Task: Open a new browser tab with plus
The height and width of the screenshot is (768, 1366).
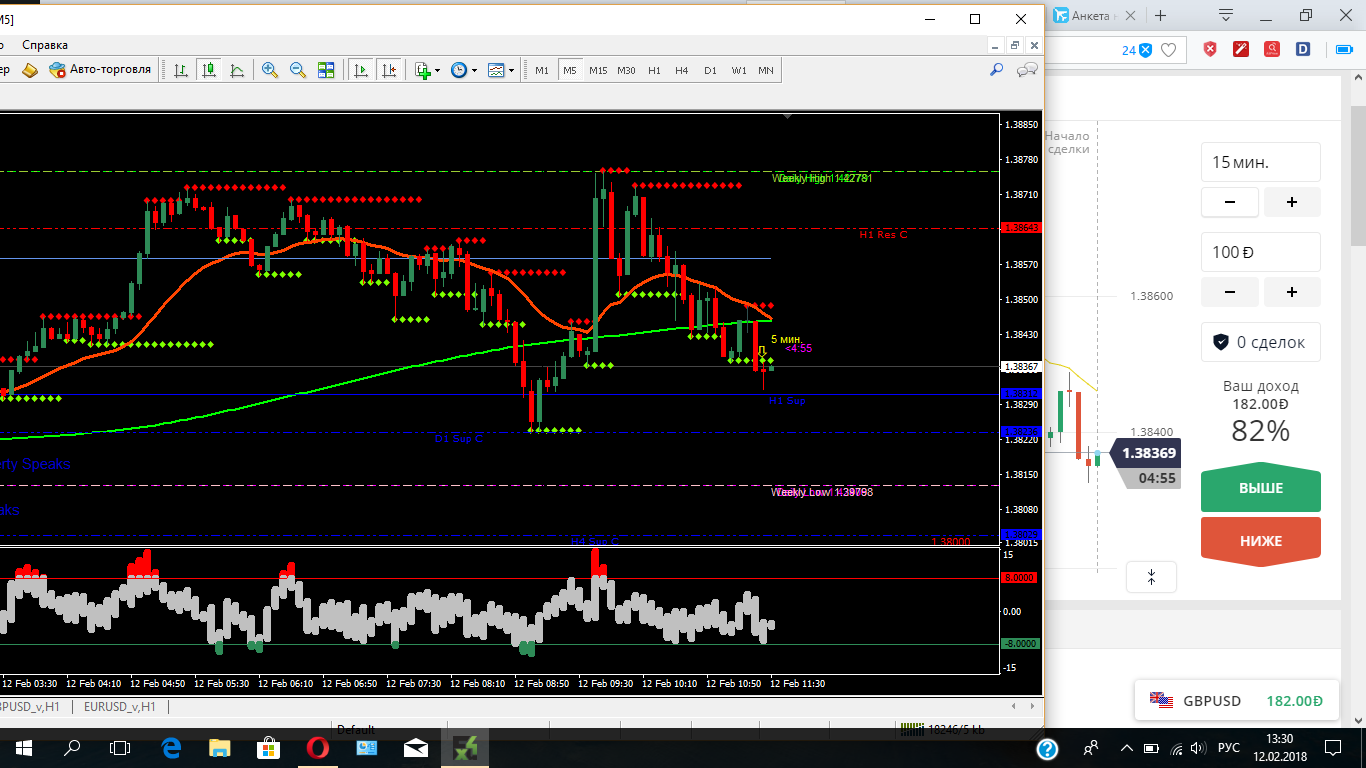Action: coord(1161,15)
